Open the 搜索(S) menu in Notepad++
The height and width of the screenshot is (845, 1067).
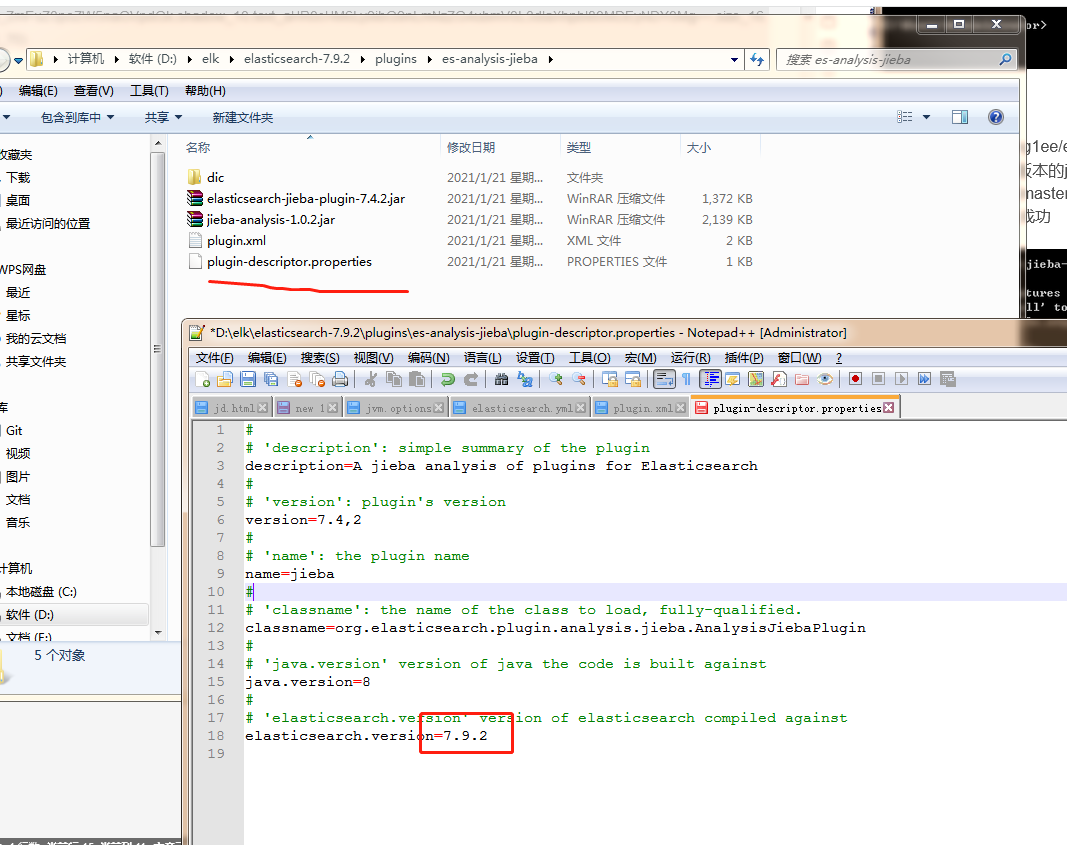pyautogui.click(x=320, y=358)
